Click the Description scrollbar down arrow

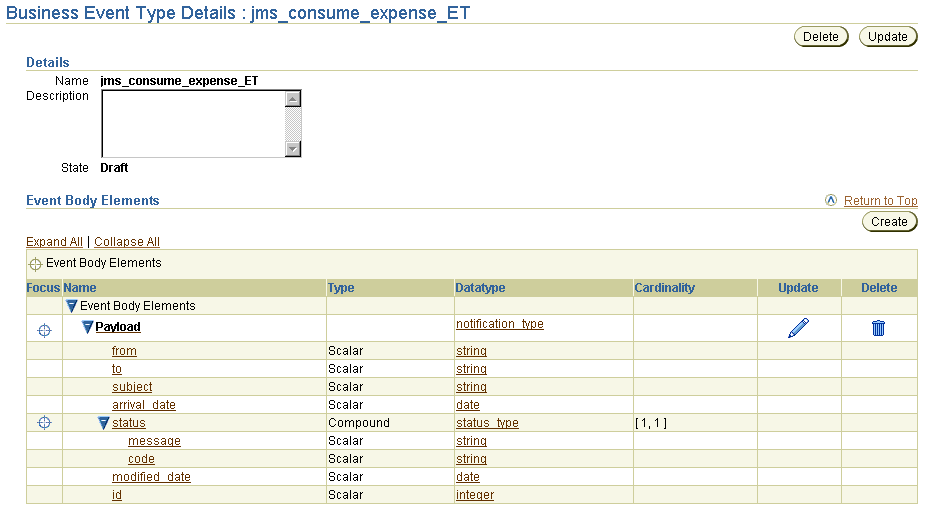coord(293,149)
